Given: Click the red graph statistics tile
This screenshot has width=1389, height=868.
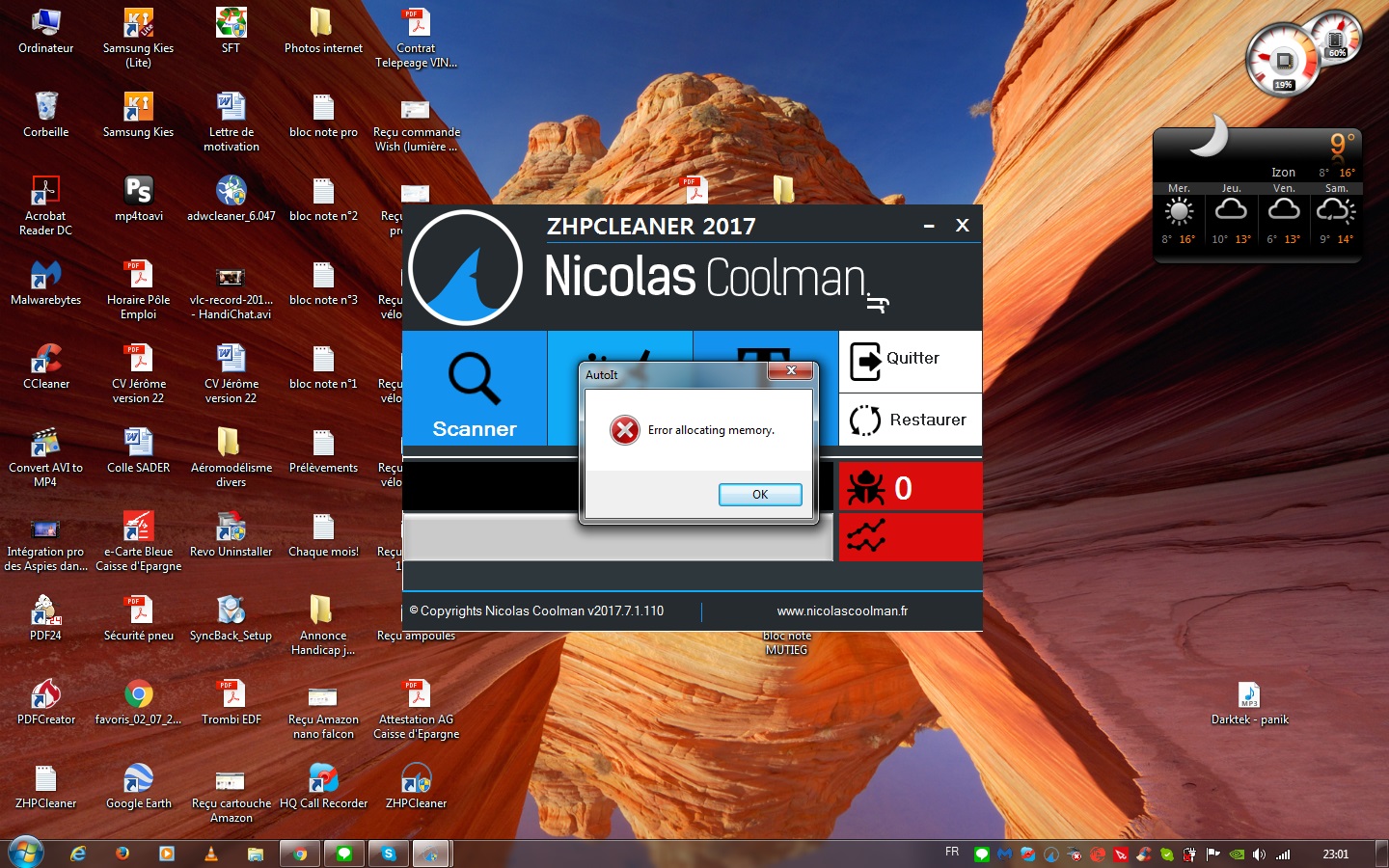Looking at the screenshot, I should coord(911,536).
